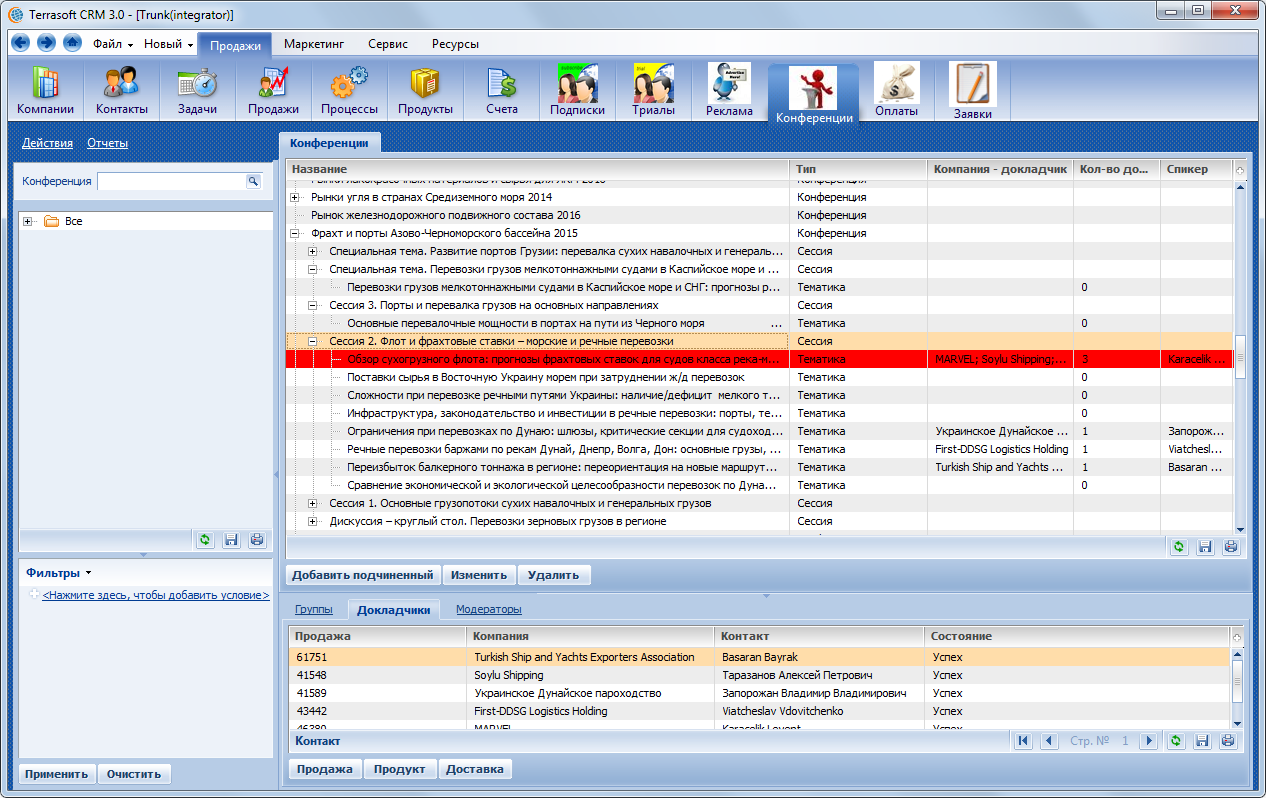Expand Дискуссия – круглый стол row
1266x798 pixels.
[313, 521]
